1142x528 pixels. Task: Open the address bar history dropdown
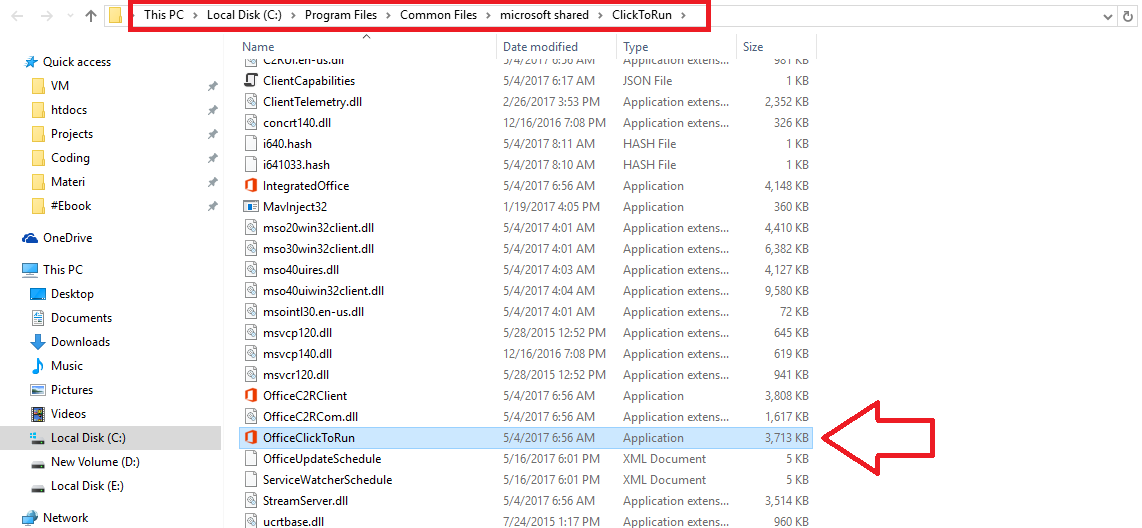pyautogui.click(x=1108, y=16)
